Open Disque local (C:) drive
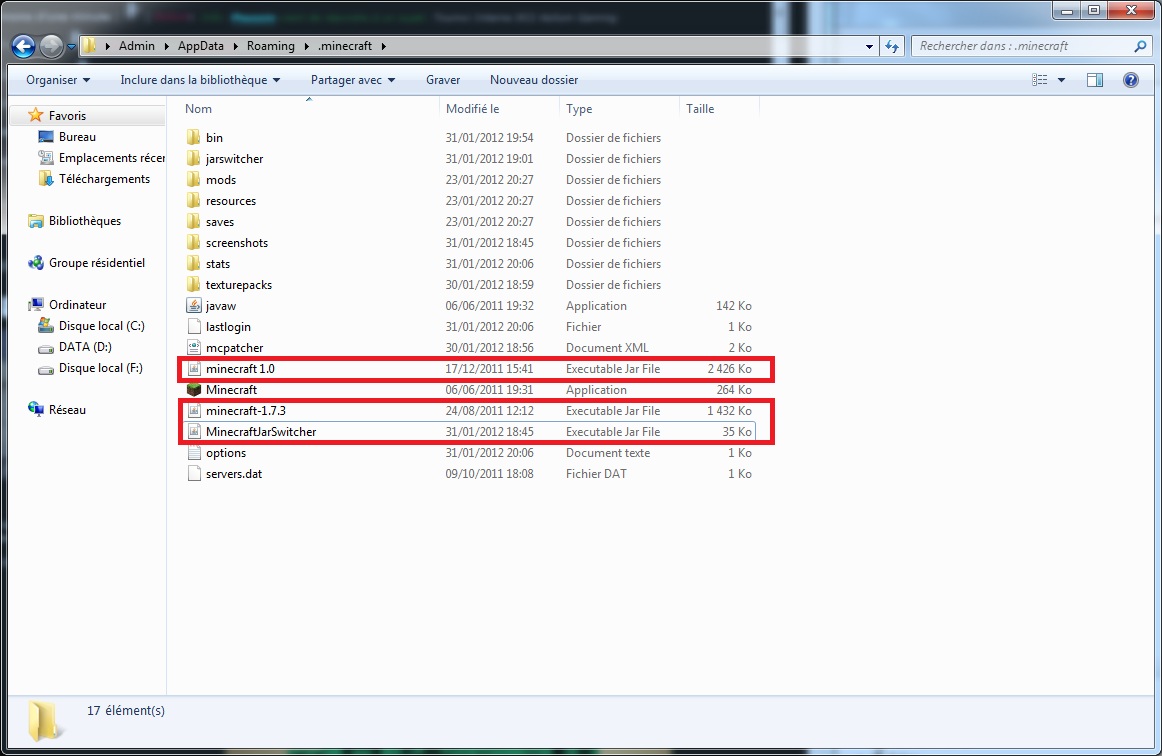The height and width of the screenshot is (756, 1162). (x=102, y=326)
